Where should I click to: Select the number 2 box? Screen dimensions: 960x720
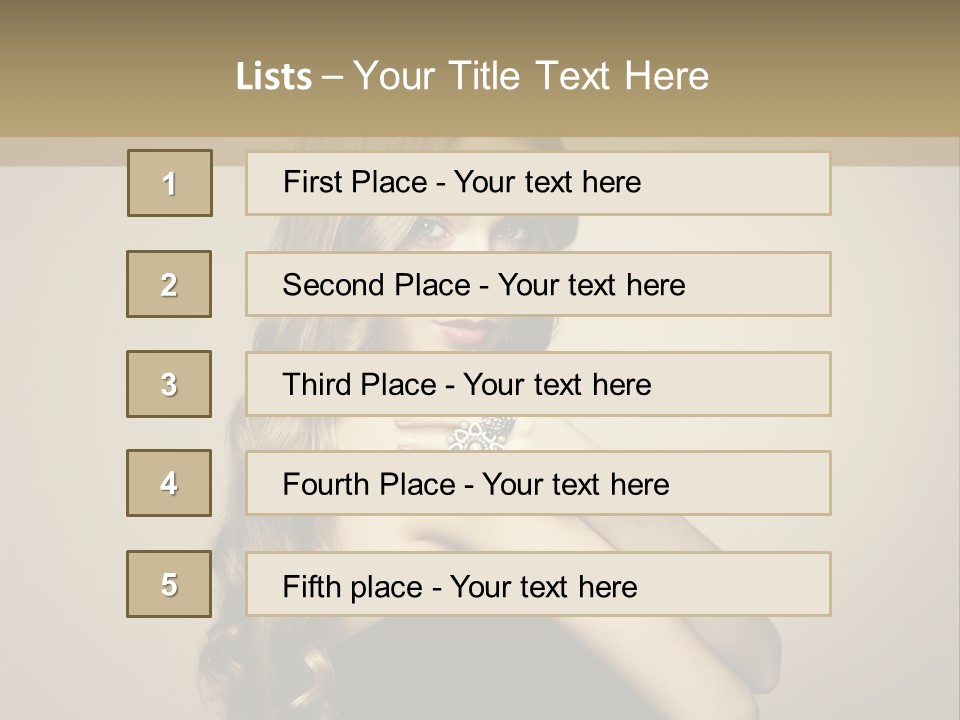(x=169, y=284)
